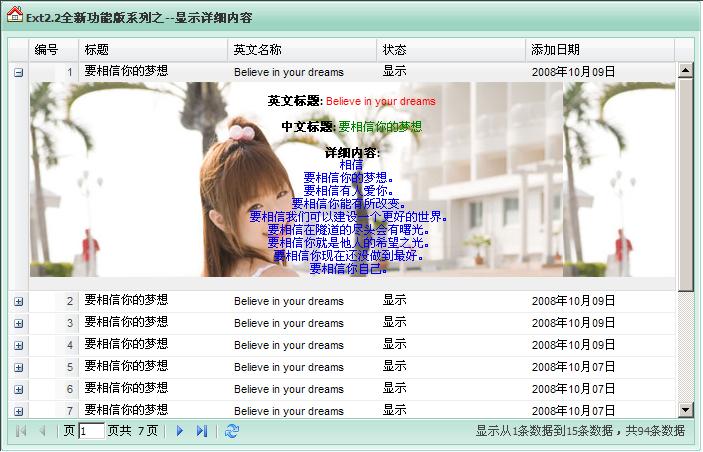Select row 5 date 2008年10月07日
703x452 pixels.
click(573, 367)
